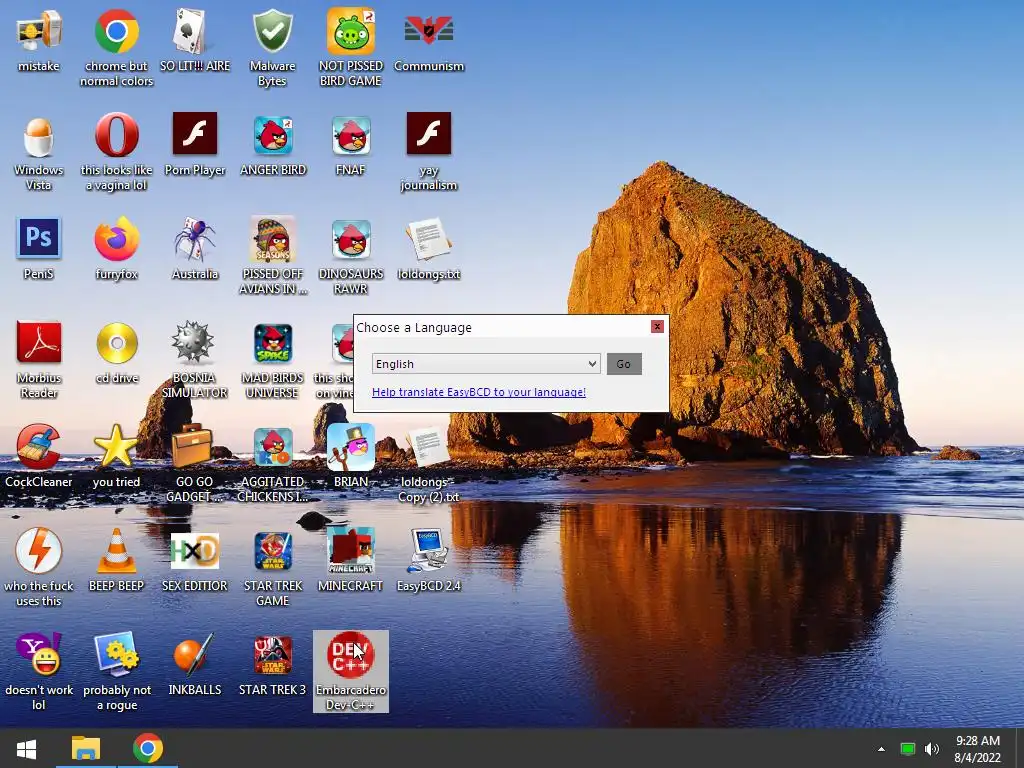Open Chrome from the taskbar
Image resolution: width=1024 pixels, height=768 pixels.
pyautogui.click(x=148, y=748)
